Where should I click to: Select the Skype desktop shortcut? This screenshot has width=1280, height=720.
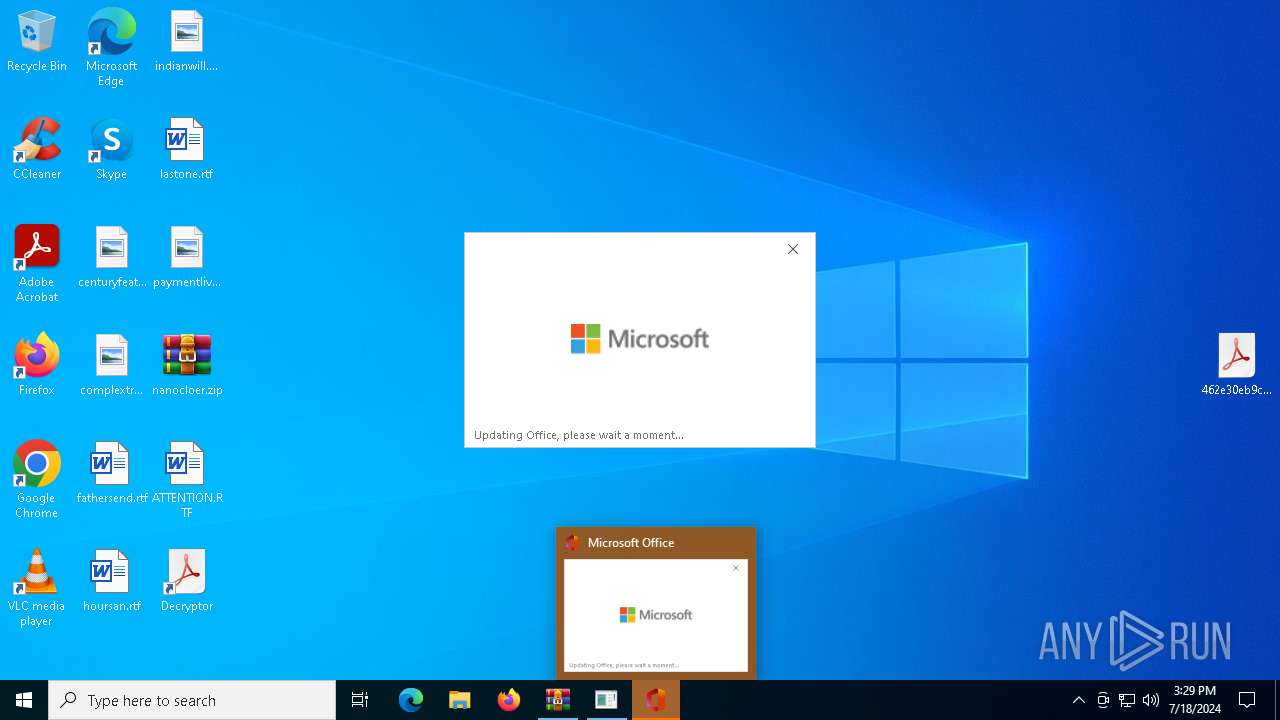(111, 150)
